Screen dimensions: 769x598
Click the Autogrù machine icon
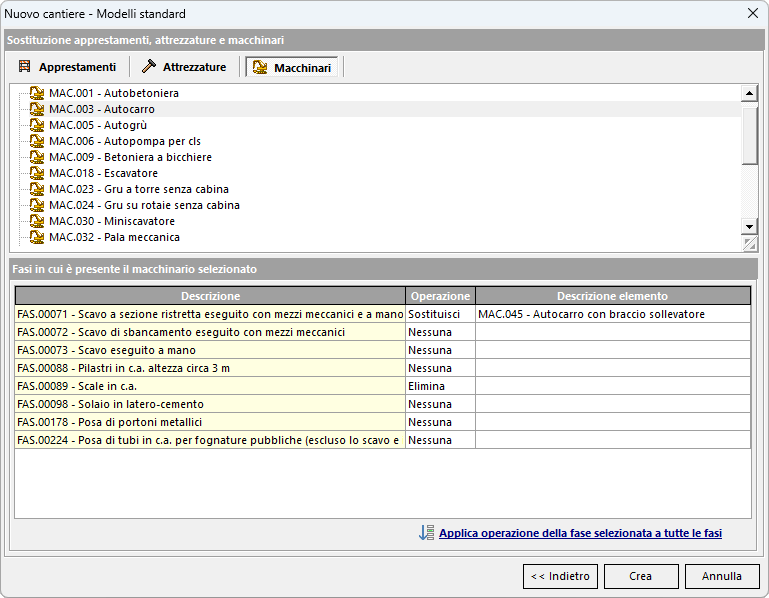click(x=37, y=125)
